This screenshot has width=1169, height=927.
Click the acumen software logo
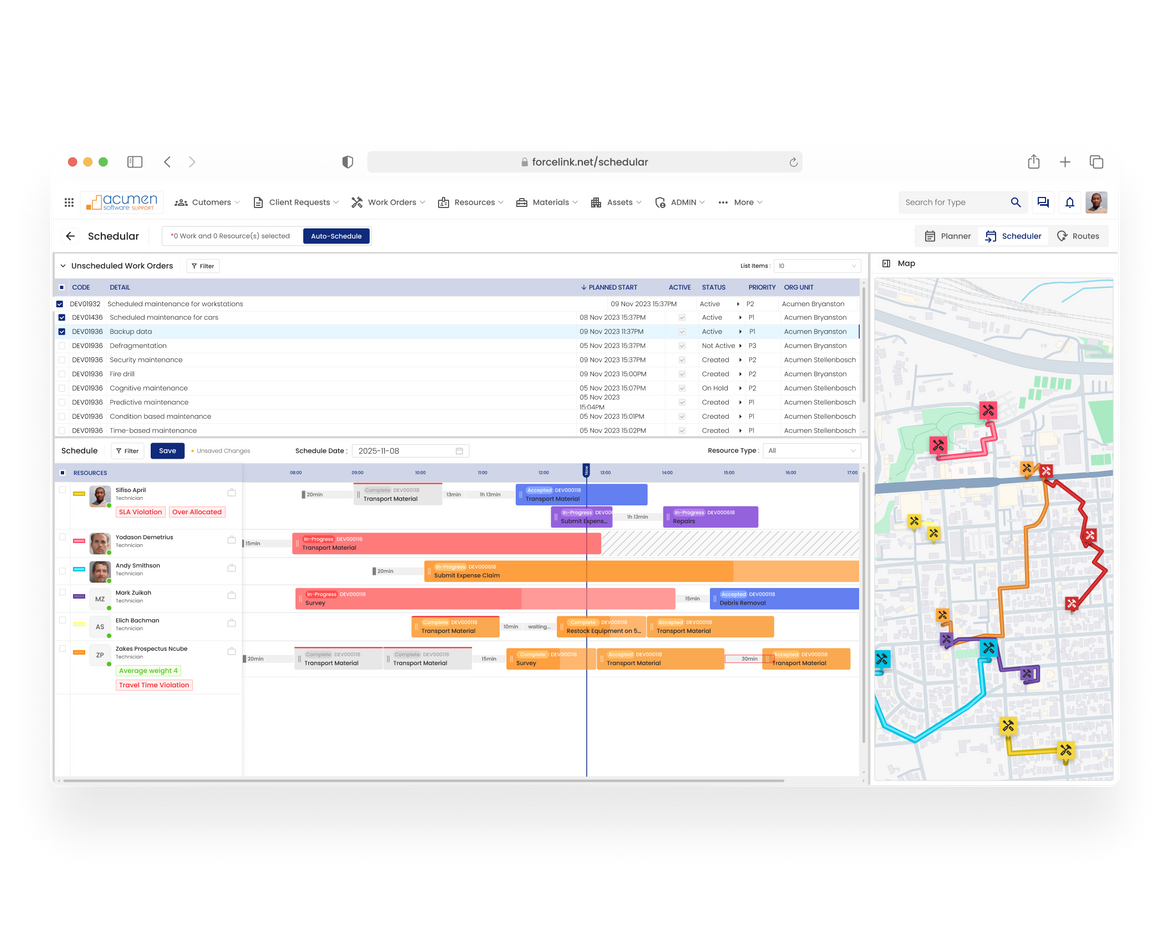point(122,201)
